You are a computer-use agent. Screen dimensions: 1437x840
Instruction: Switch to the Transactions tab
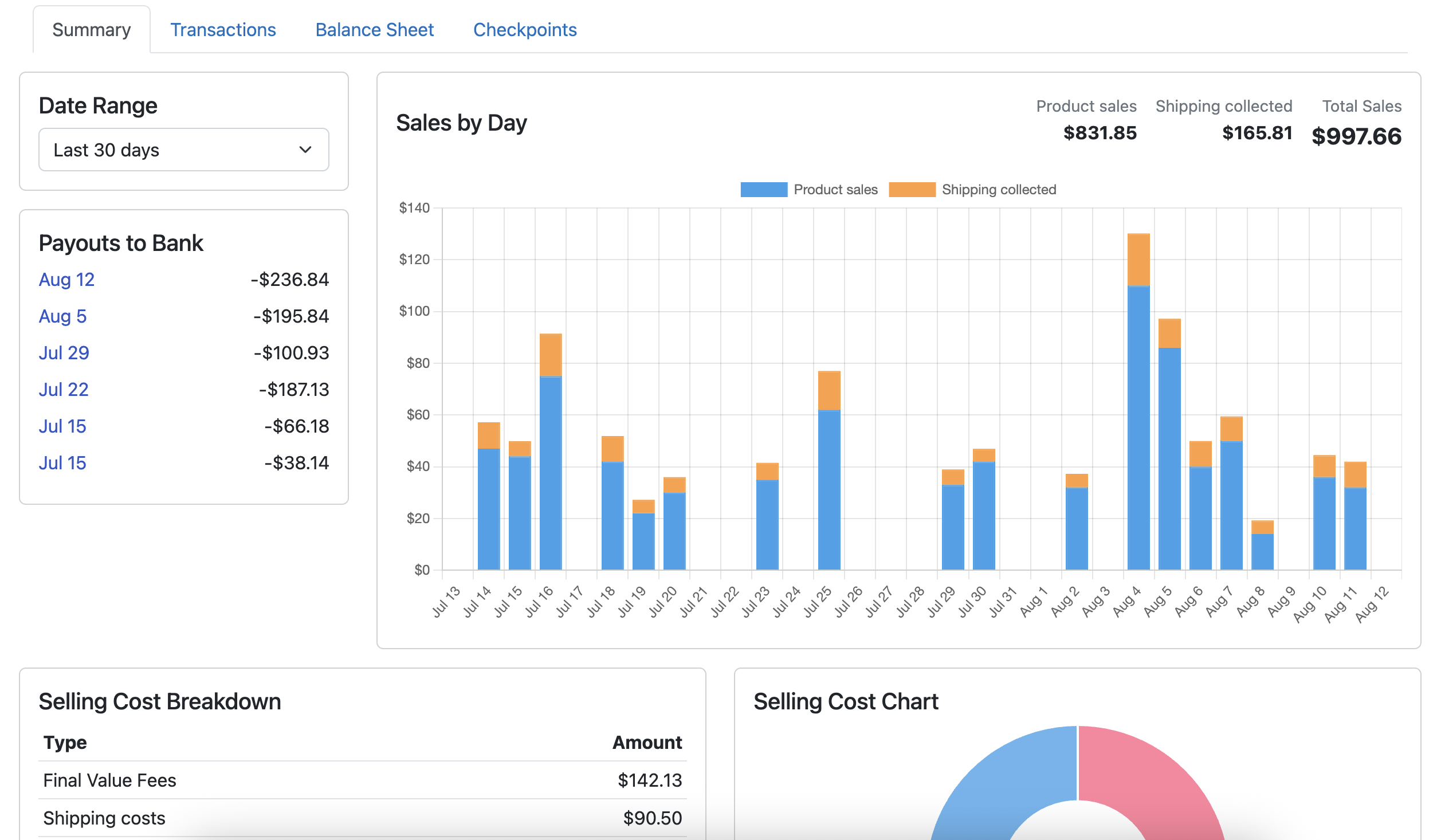223,29
